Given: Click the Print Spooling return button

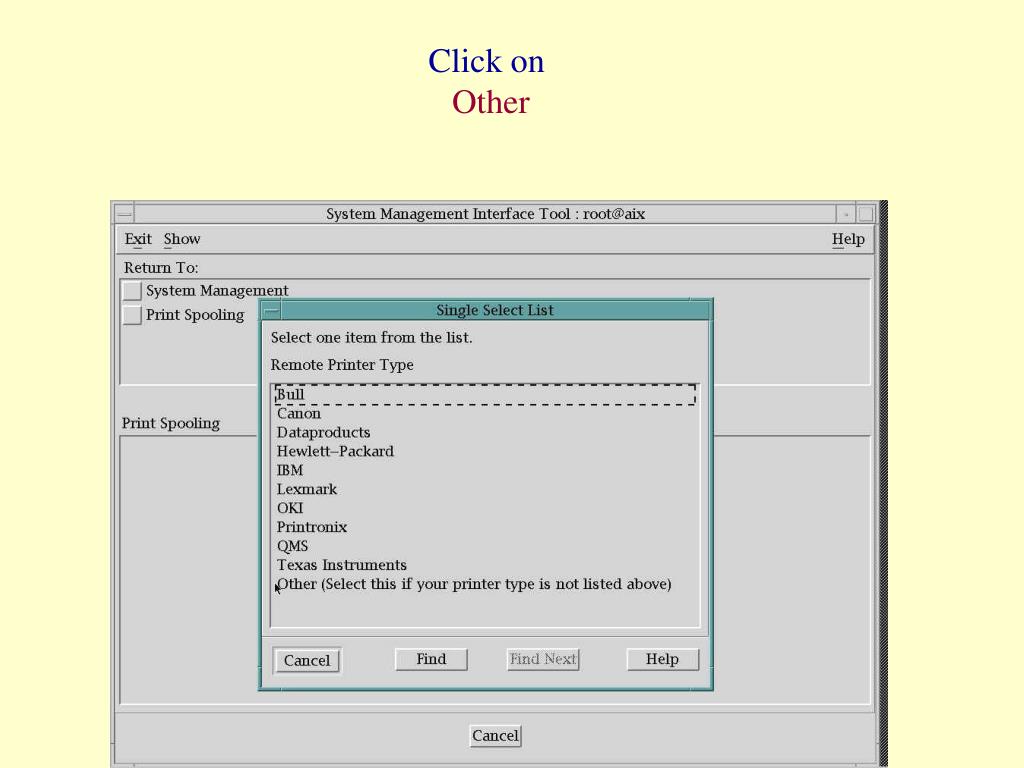Looking at the screenshot, I should click(132, 315).
